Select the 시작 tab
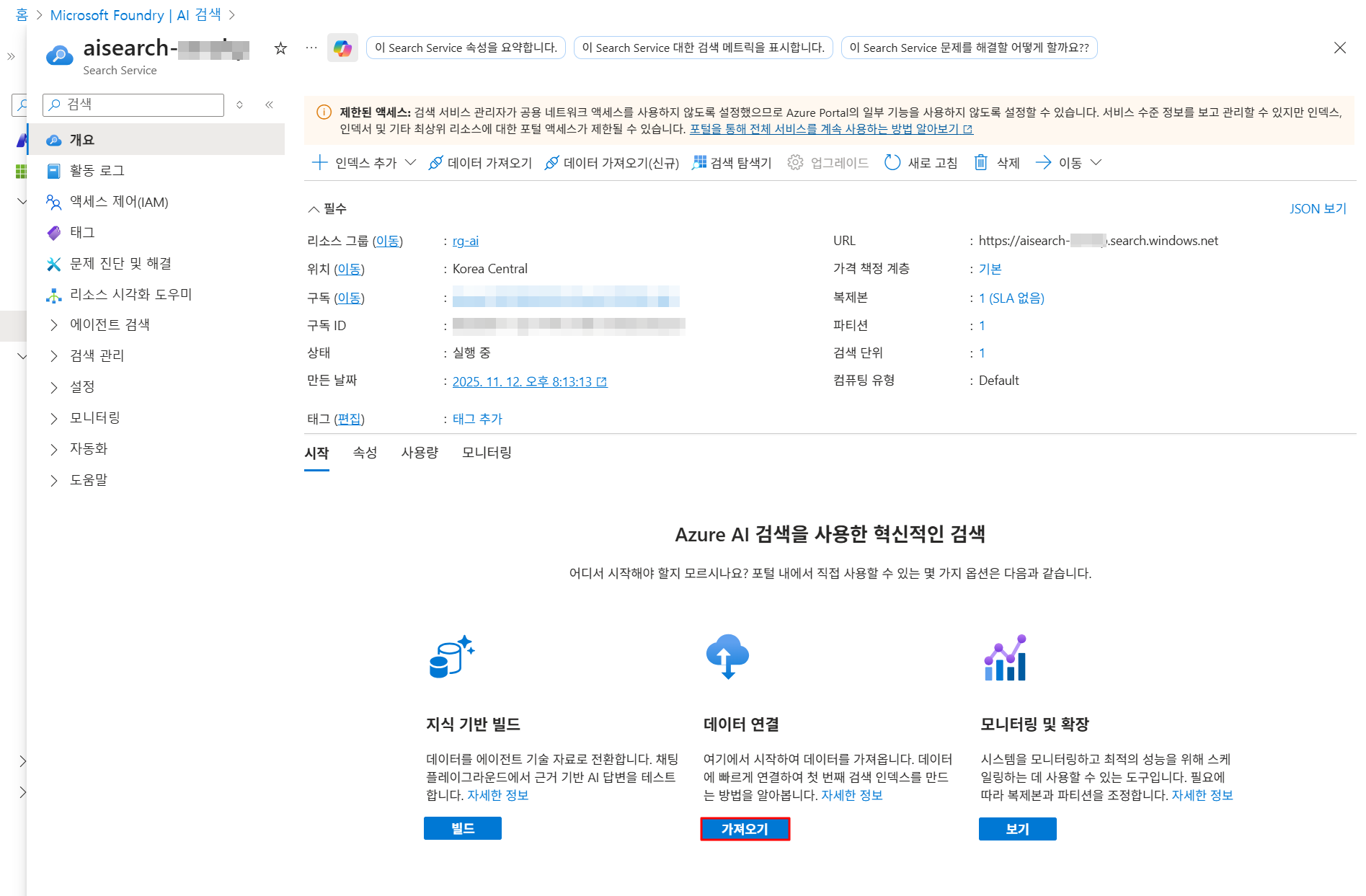Image resolution: width=1366 pixels, height=896 pixels. 316,453
